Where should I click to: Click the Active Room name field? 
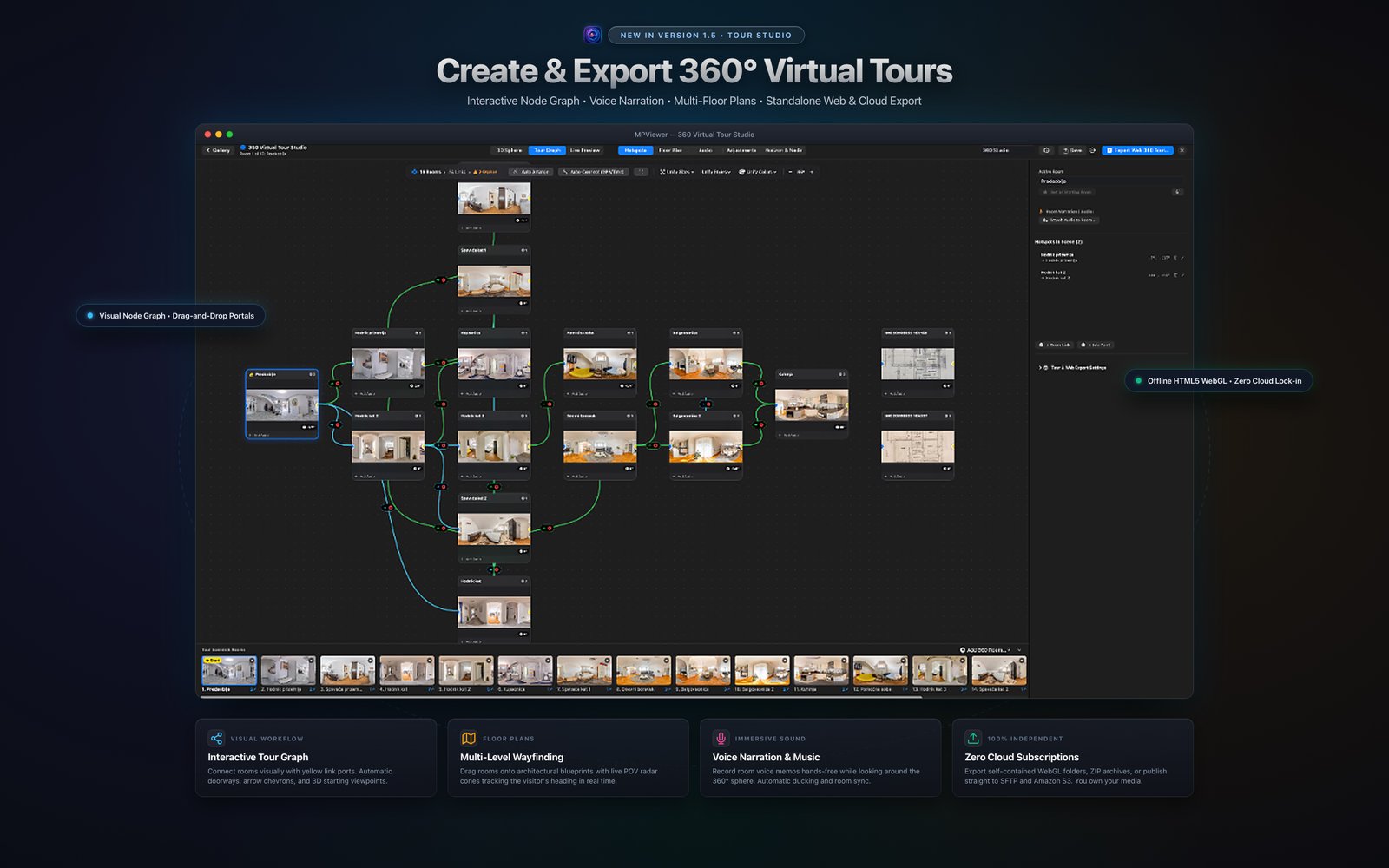(x=1109, y=181)
